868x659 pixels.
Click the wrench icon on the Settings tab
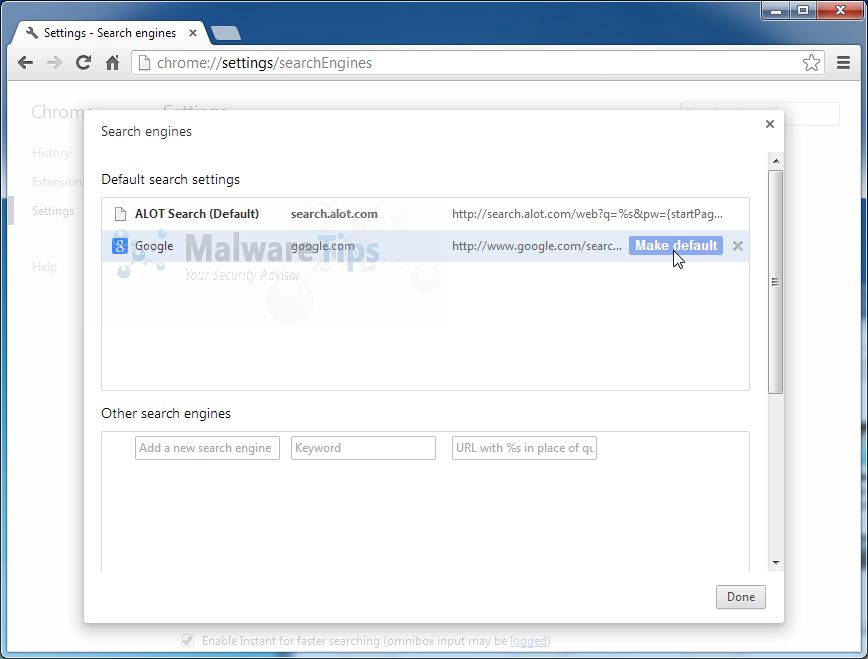(x=32, y=33)
